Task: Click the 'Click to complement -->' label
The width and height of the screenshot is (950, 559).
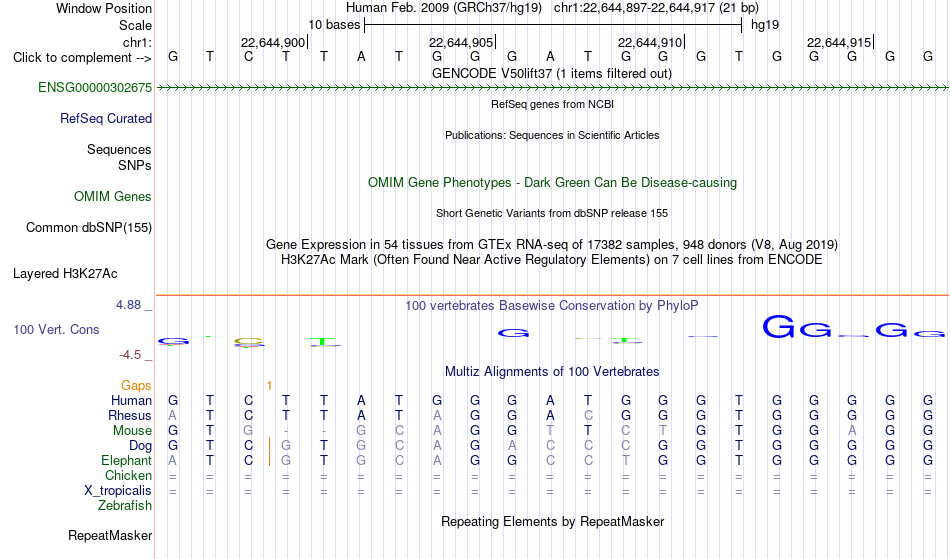Action: tap(82, 58)
